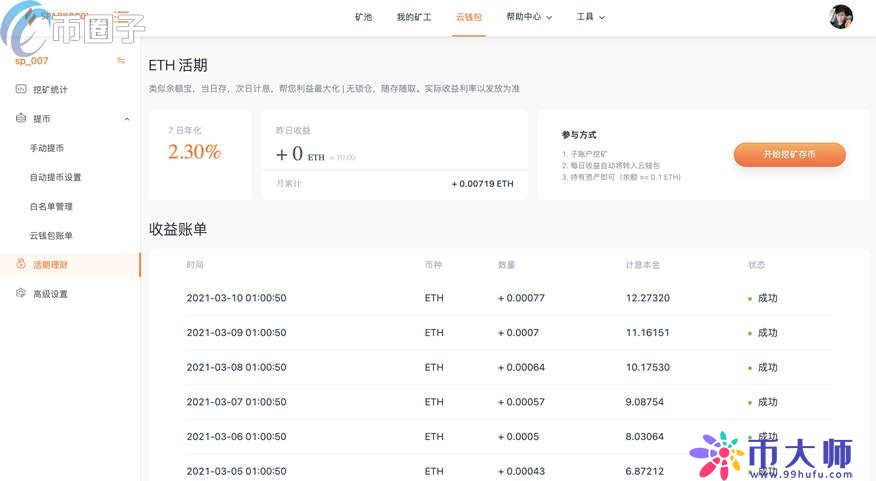The height and width of the screenshot is (481, 876).
Task: Expand the 工具 dropdown menu
Action: coord(591,17)
